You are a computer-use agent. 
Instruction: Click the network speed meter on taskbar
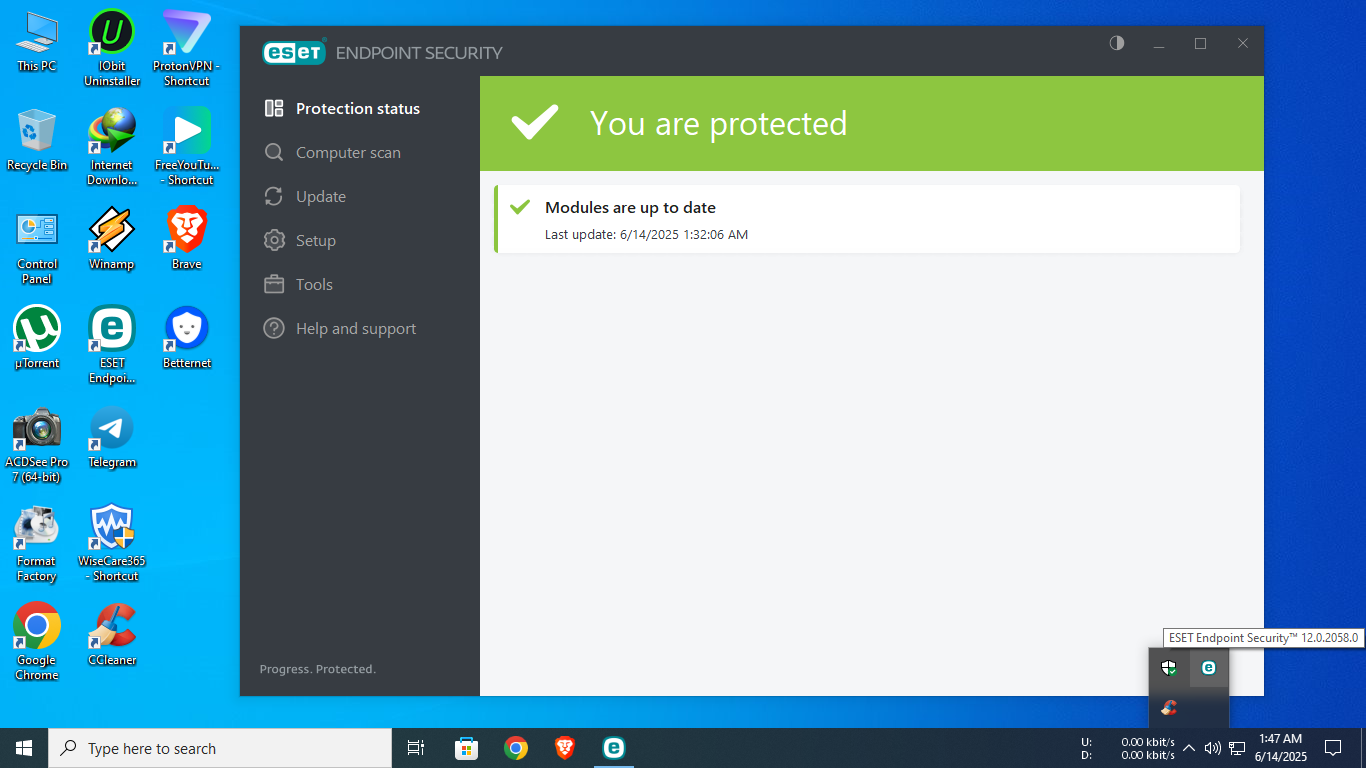coord(1128,748)
